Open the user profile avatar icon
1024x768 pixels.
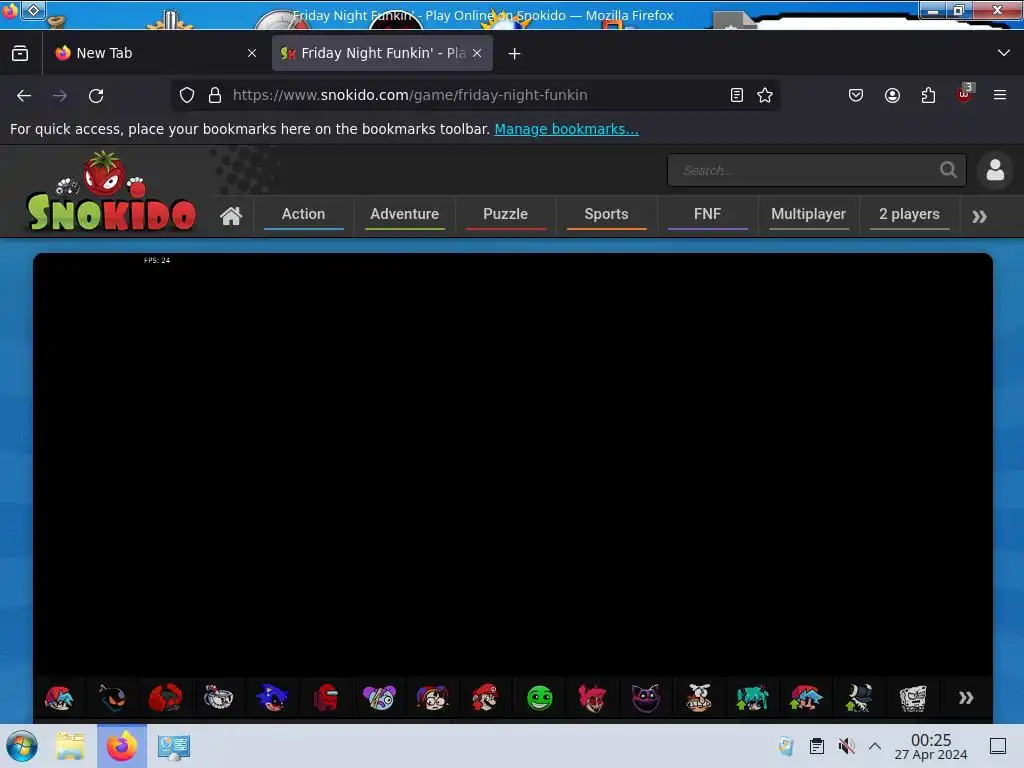pyautogui.click(x=995, y=170)
